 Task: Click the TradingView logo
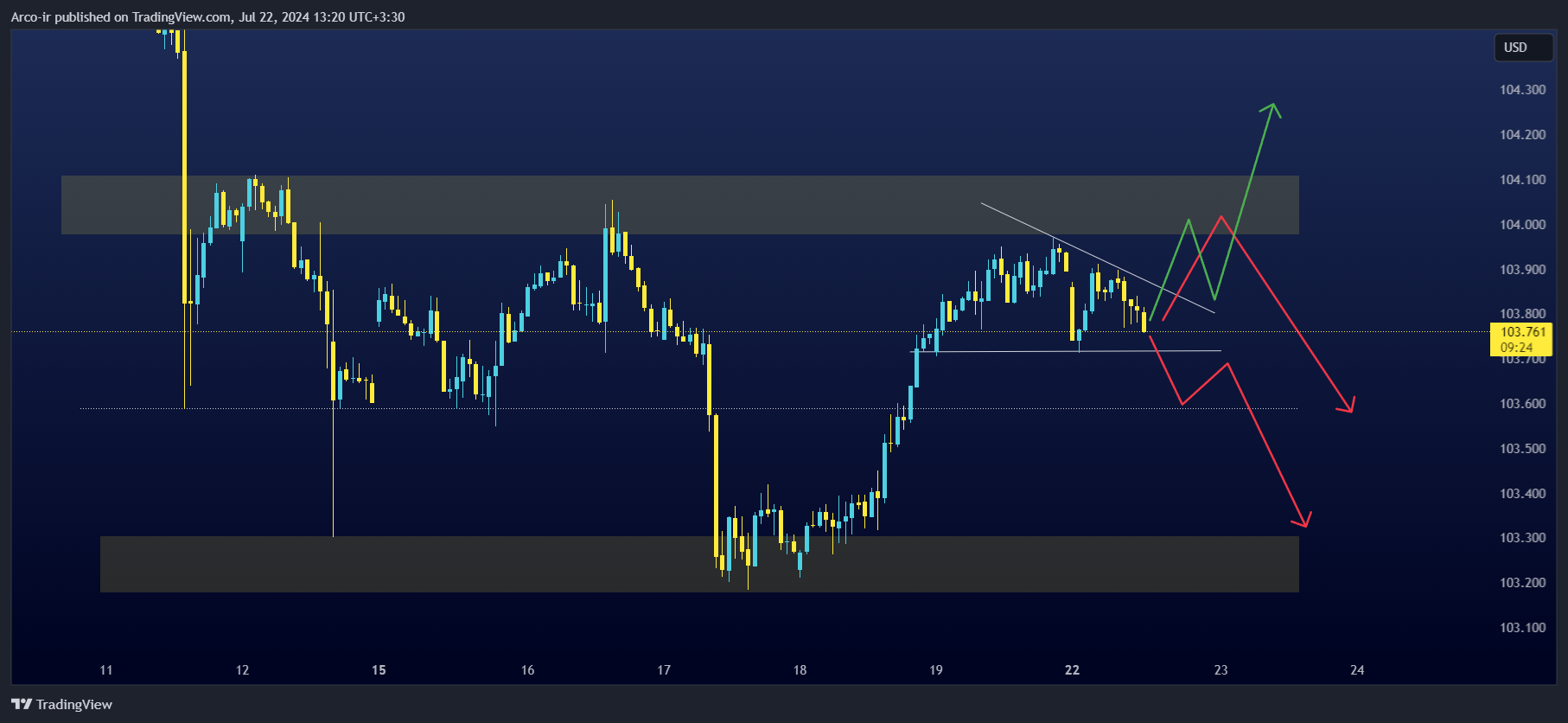(61, 704)
